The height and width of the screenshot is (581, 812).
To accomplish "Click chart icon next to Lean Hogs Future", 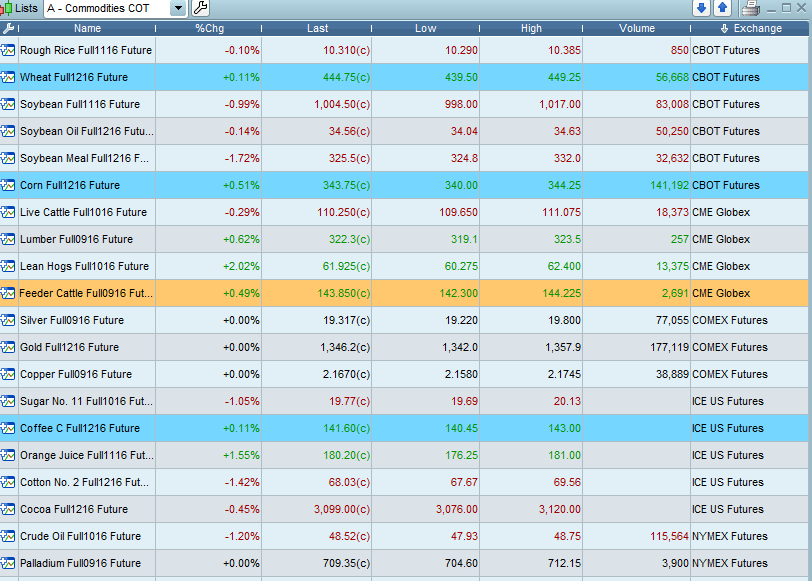I will (x=8, y=266).
